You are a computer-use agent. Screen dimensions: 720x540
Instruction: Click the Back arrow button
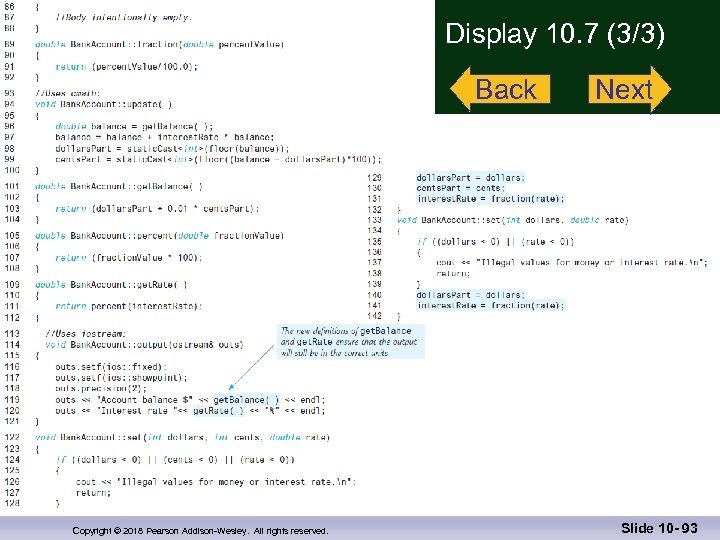pos(500,89)
